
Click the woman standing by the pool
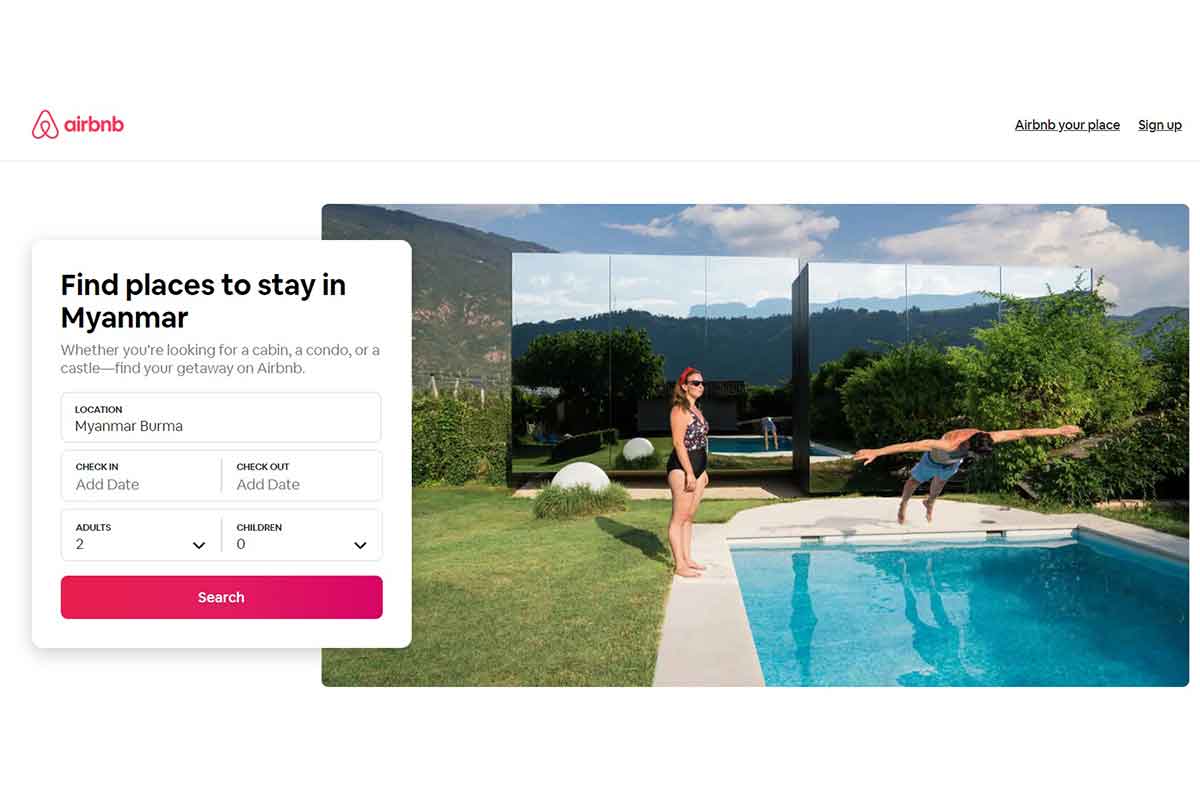click(688, 472)
